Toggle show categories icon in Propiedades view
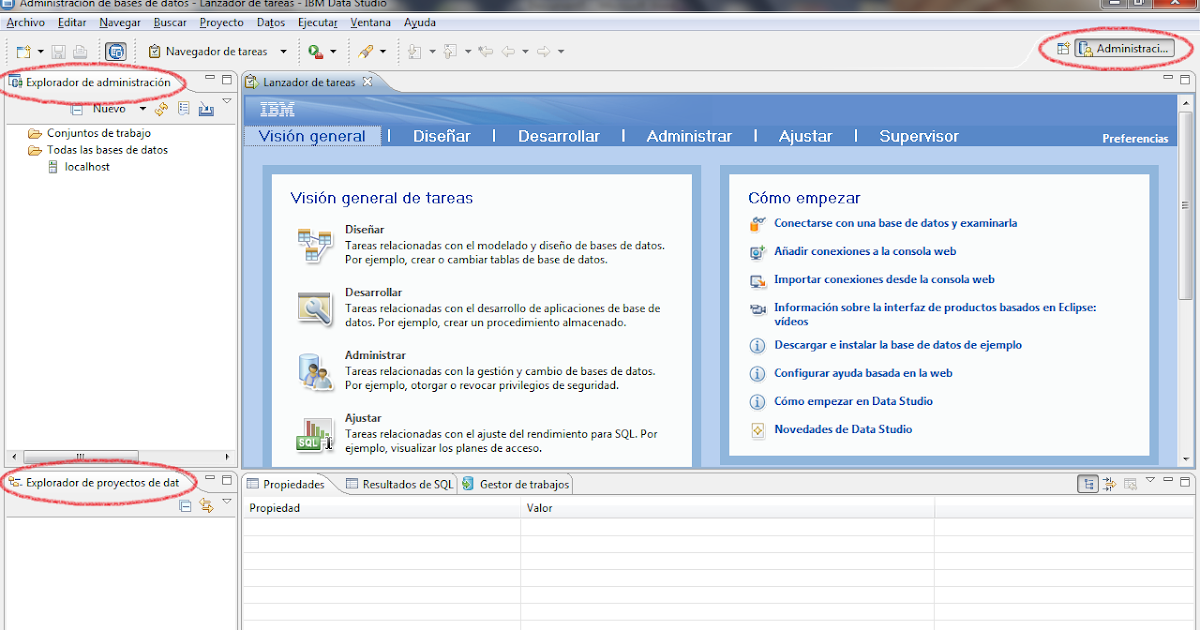 [x=1087, y=484]
